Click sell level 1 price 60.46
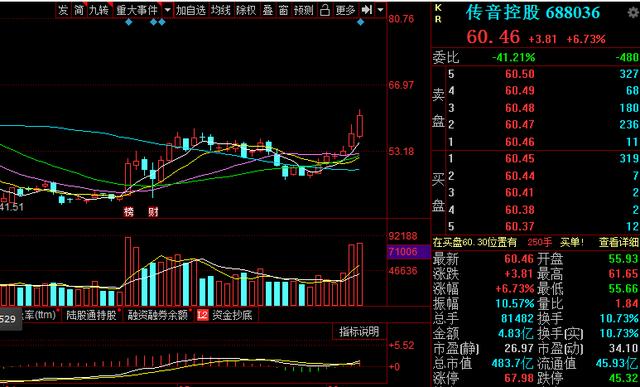640x387 pixels. click(x=520, y=142)
